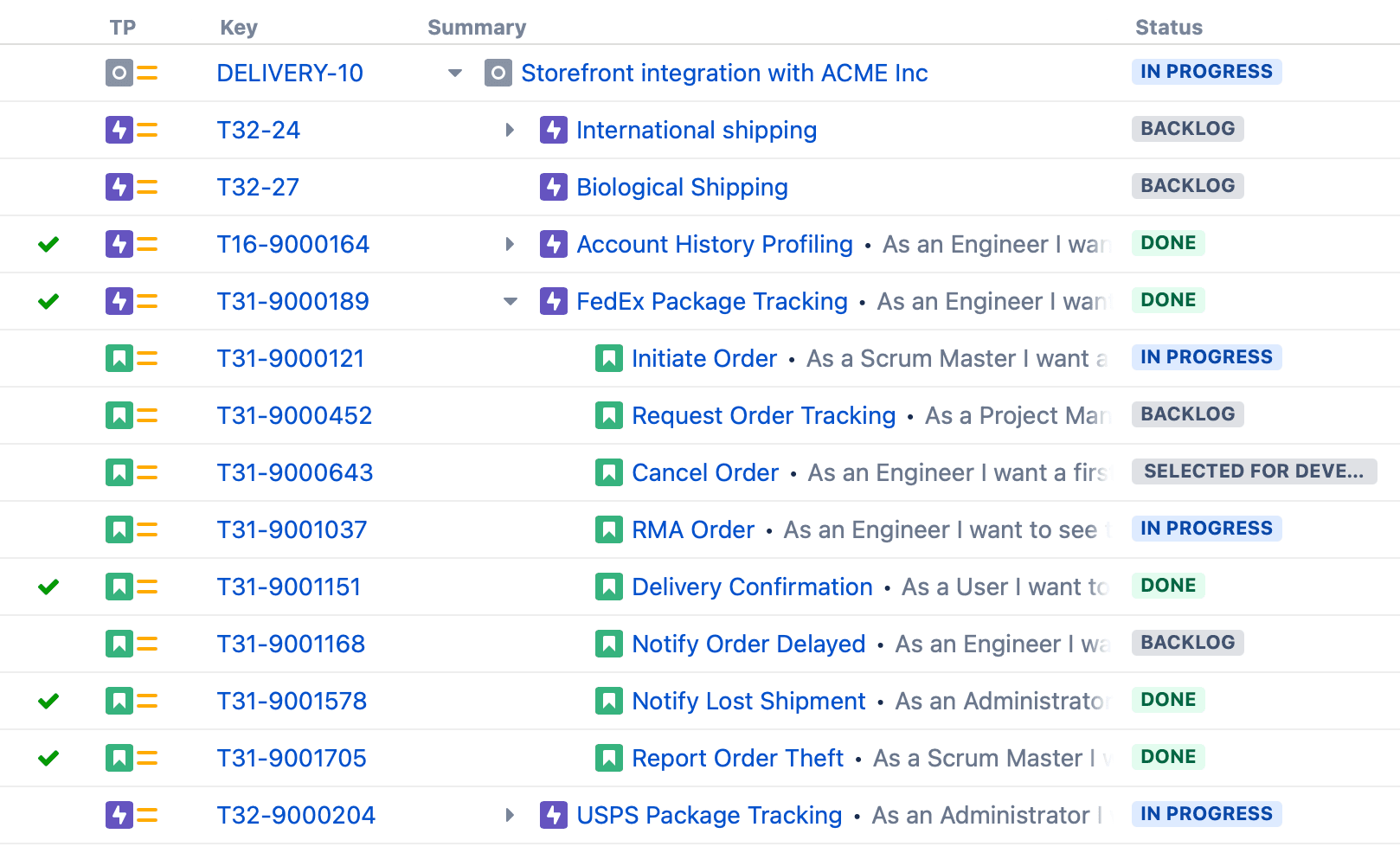Click the story icon next to Initiate Order
This screenshot has width=1400, height=853.
608,358
